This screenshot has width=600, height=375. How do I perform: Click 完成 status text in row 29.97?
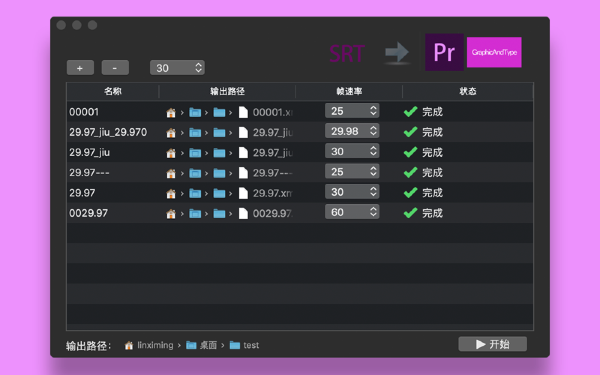[x=432, y=193]
